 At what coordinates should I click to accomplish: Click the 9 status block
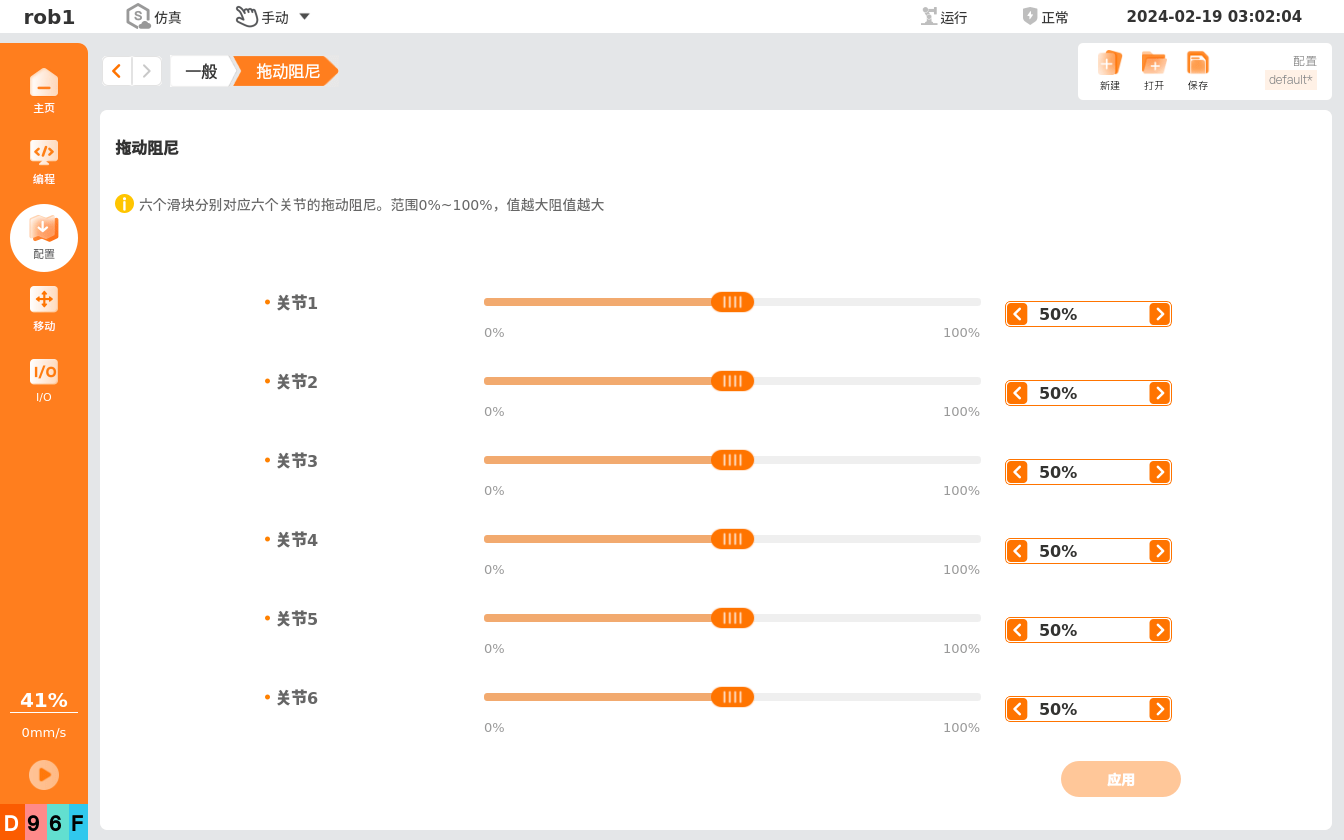pyautogui.click(x=35, y=823)
